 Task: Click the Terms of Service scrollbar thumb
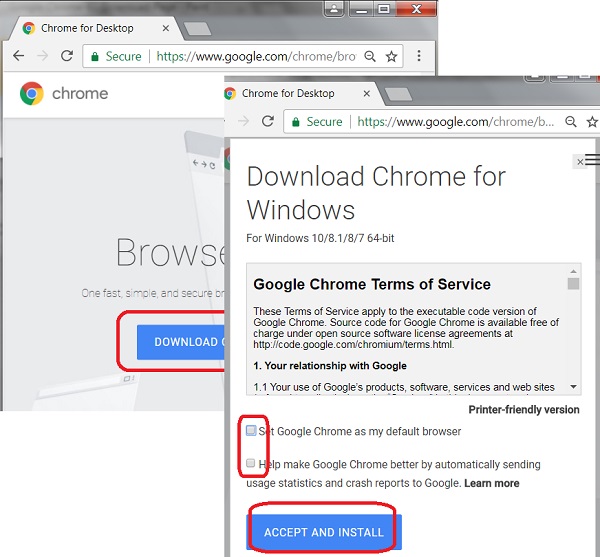tap(573, 284)
